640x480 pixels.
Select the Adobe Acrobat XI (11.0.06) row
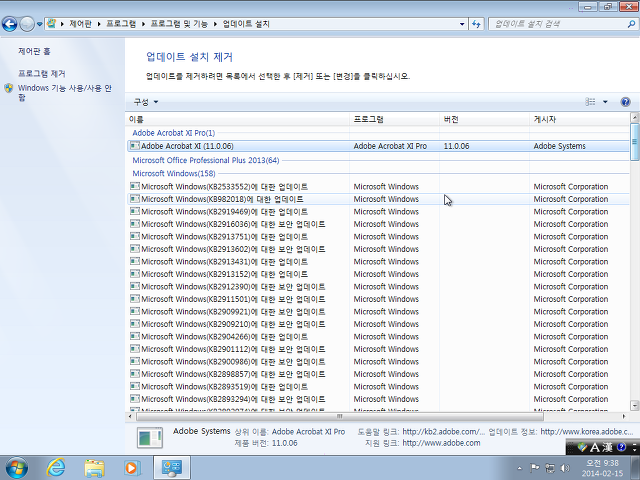click(378, 146)
